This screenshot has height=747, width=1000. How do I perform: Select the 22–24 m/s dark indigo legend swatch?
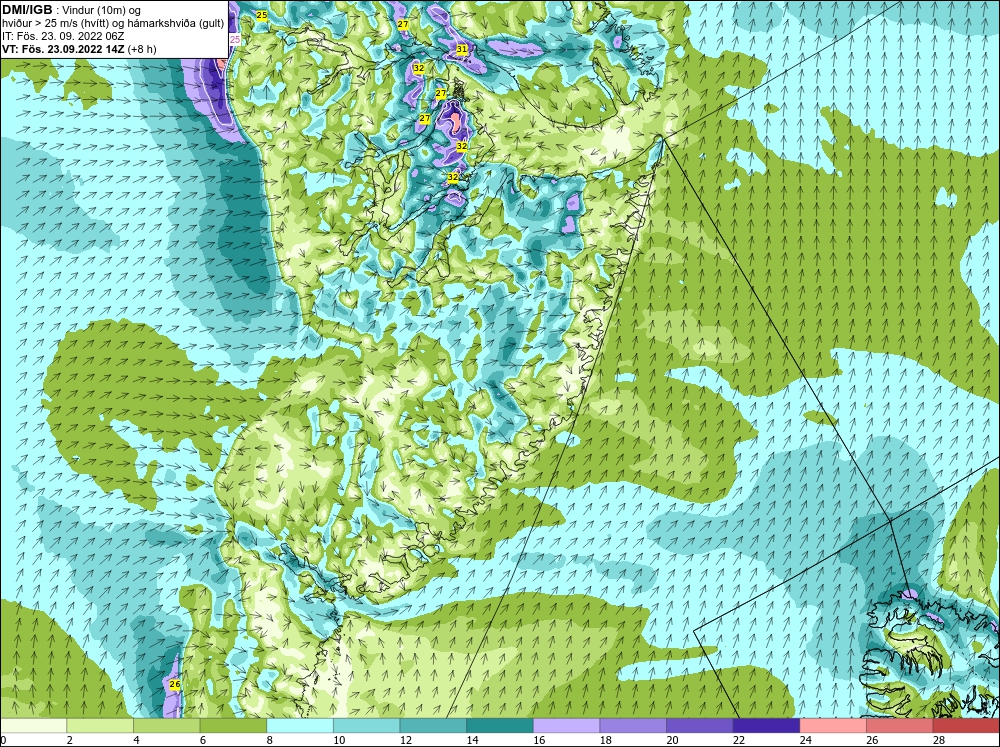(766, 726)
